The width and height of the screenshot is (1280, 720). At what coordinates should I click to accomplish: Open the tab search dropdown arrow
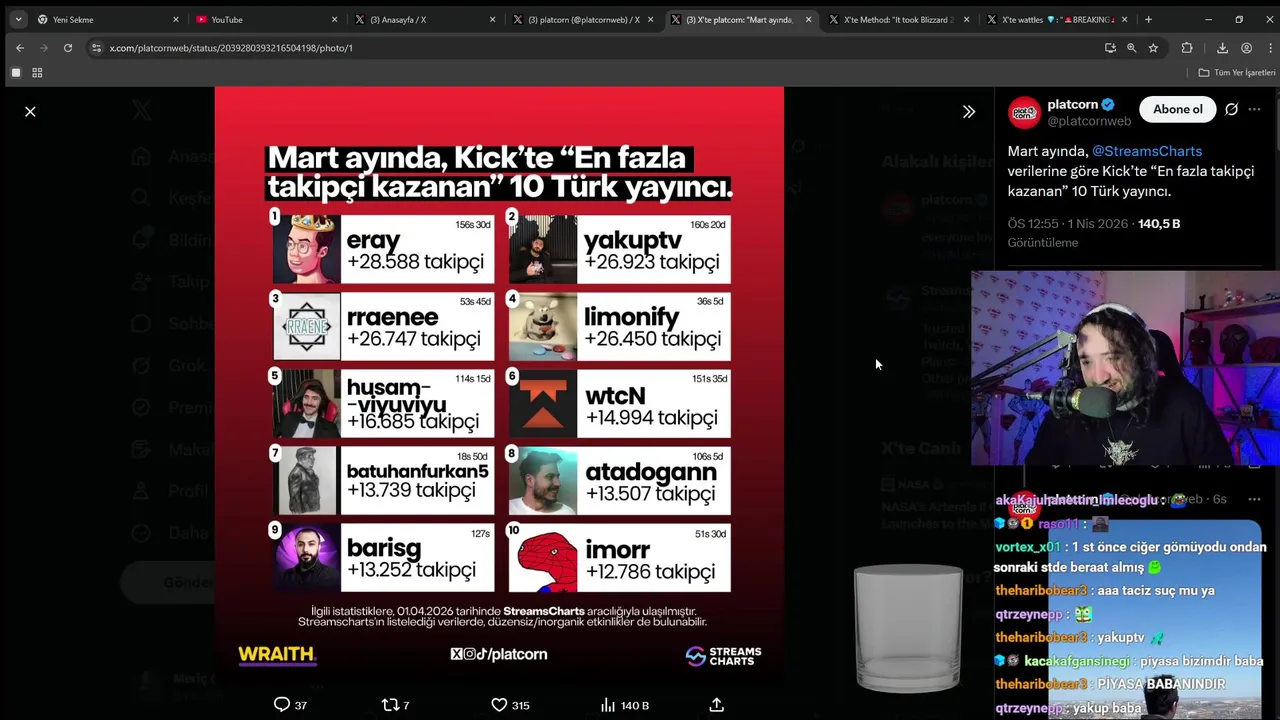point(18,19)
